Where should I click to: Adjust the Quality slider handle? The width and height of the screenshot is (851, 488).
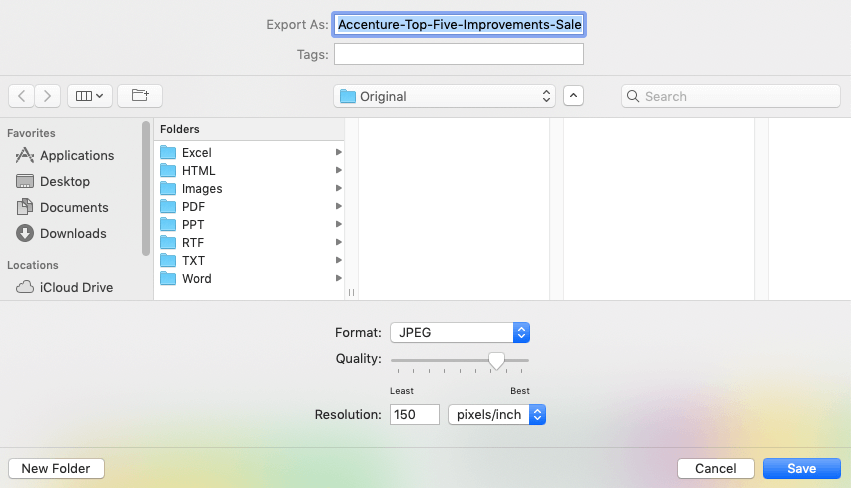point(496,360)
